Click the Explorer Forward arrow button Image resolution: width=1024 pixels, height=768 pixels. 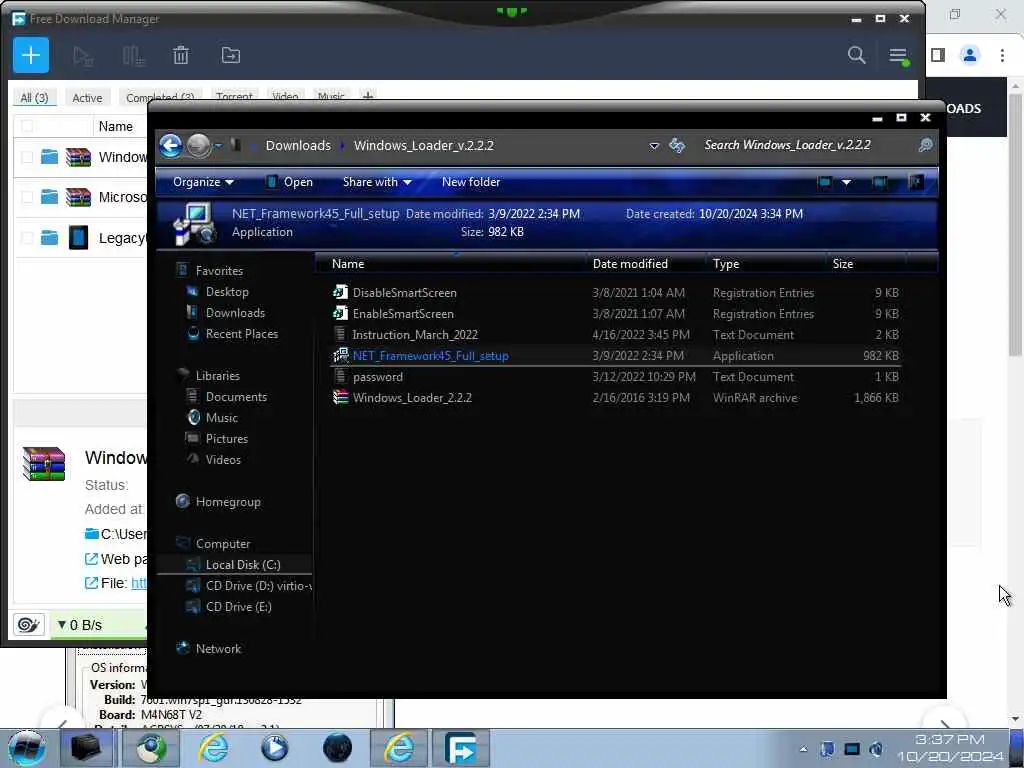point(199,146)
